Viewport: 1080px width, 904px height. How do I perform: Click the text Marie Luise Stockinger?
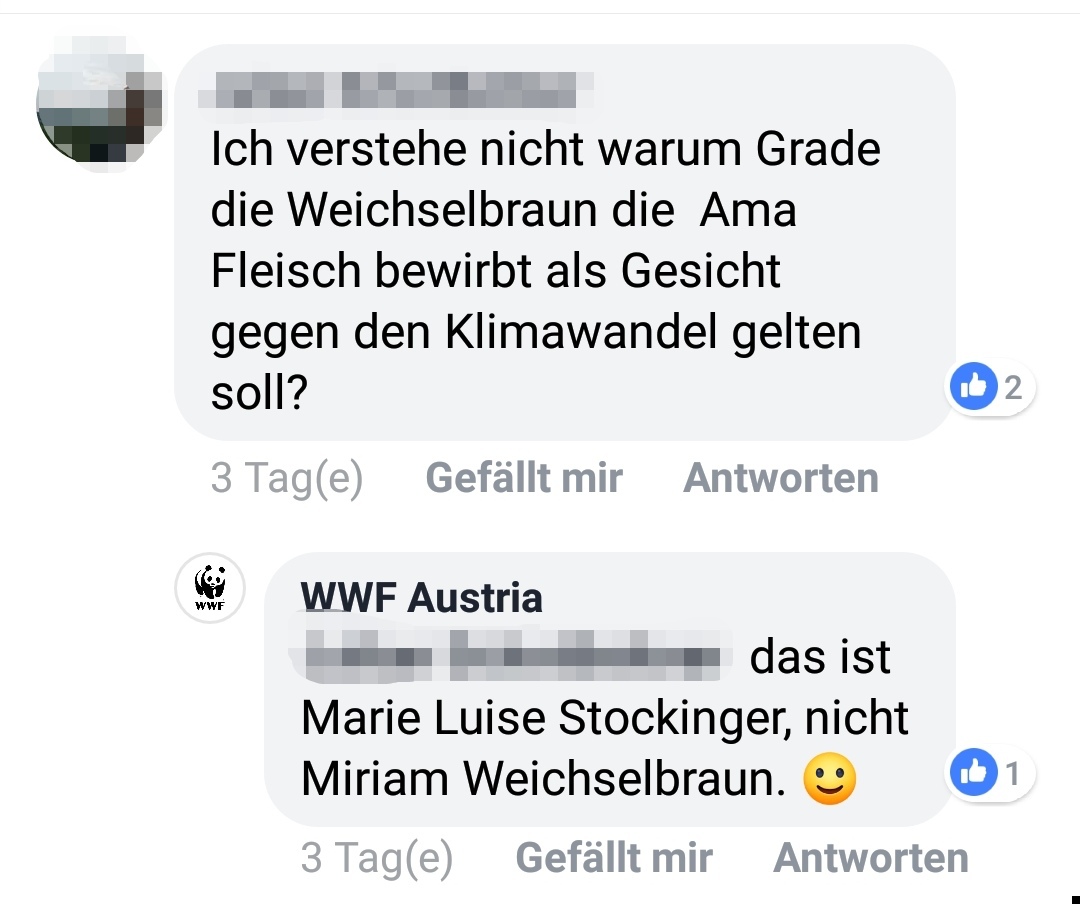pos(546,718)
